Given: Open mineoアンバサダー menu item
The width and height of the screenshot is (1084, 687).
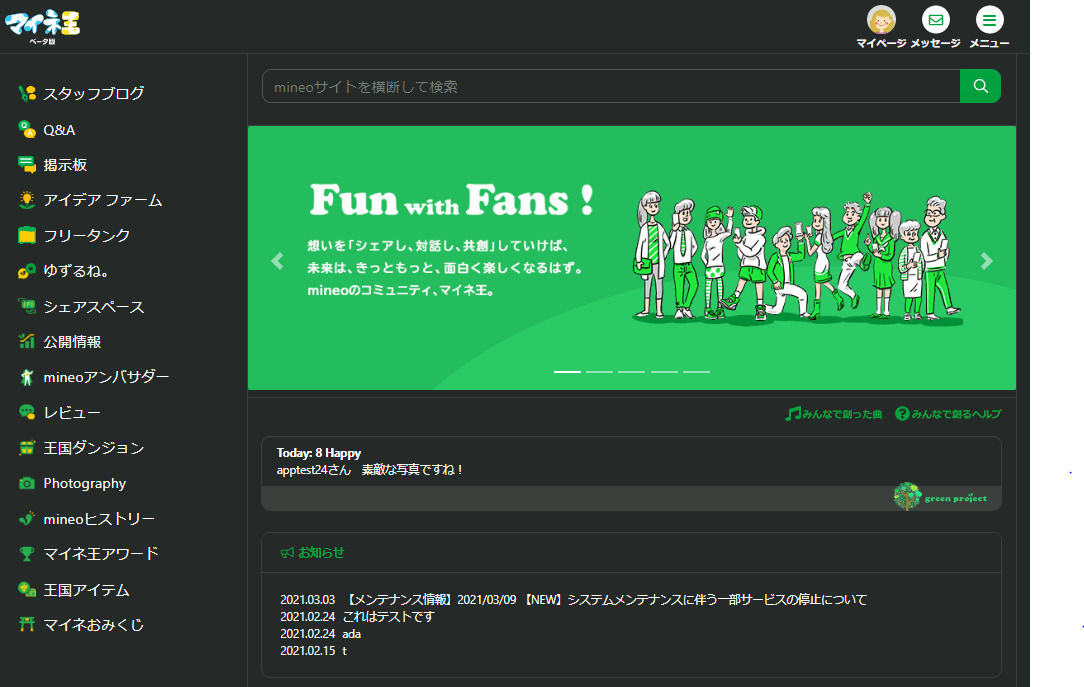Looking at the screenshot, I should coord(106,377).
